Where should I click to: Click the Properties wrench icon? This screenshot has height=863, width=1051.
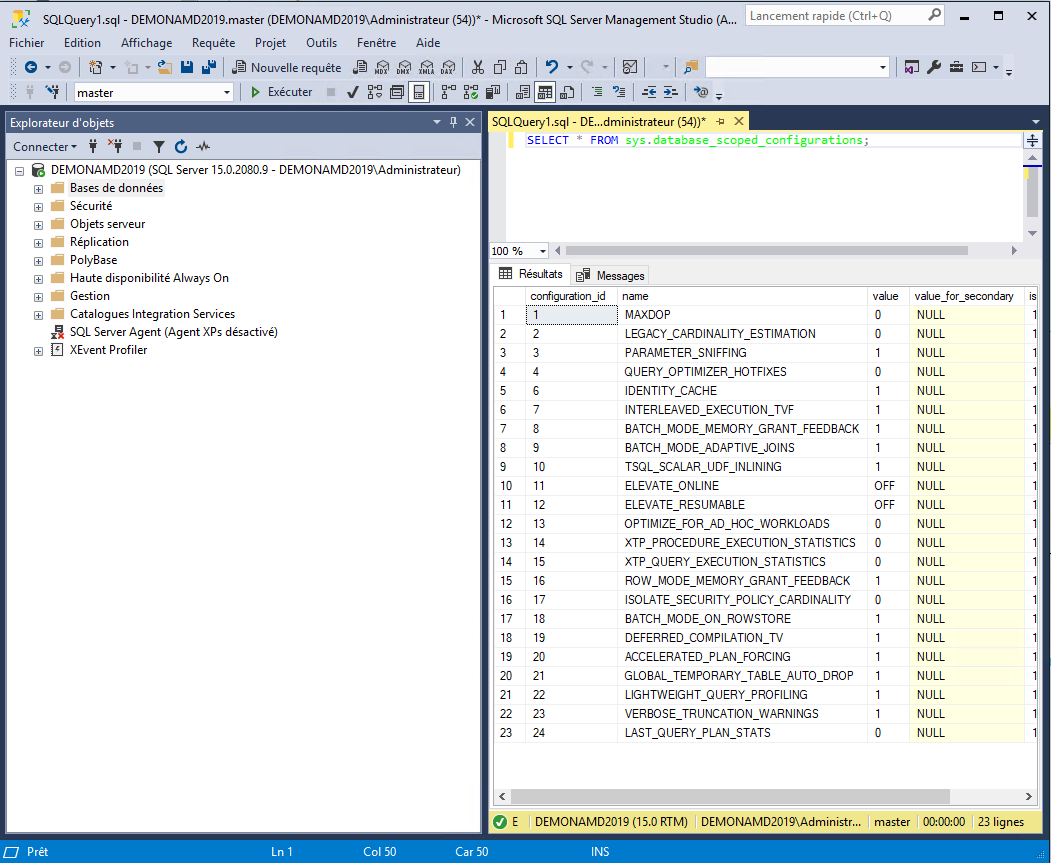tap(934, 67)
